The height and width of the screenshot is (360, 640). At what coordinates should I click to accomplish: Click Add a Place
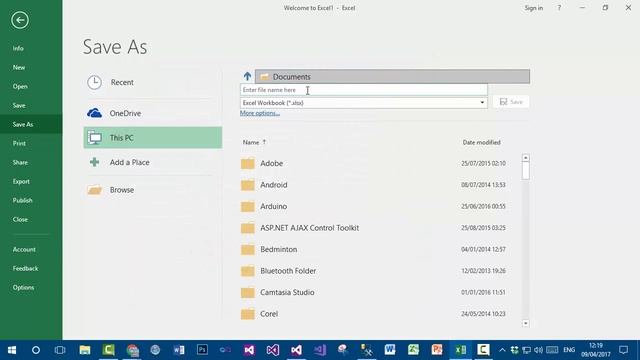pos(153,162)
